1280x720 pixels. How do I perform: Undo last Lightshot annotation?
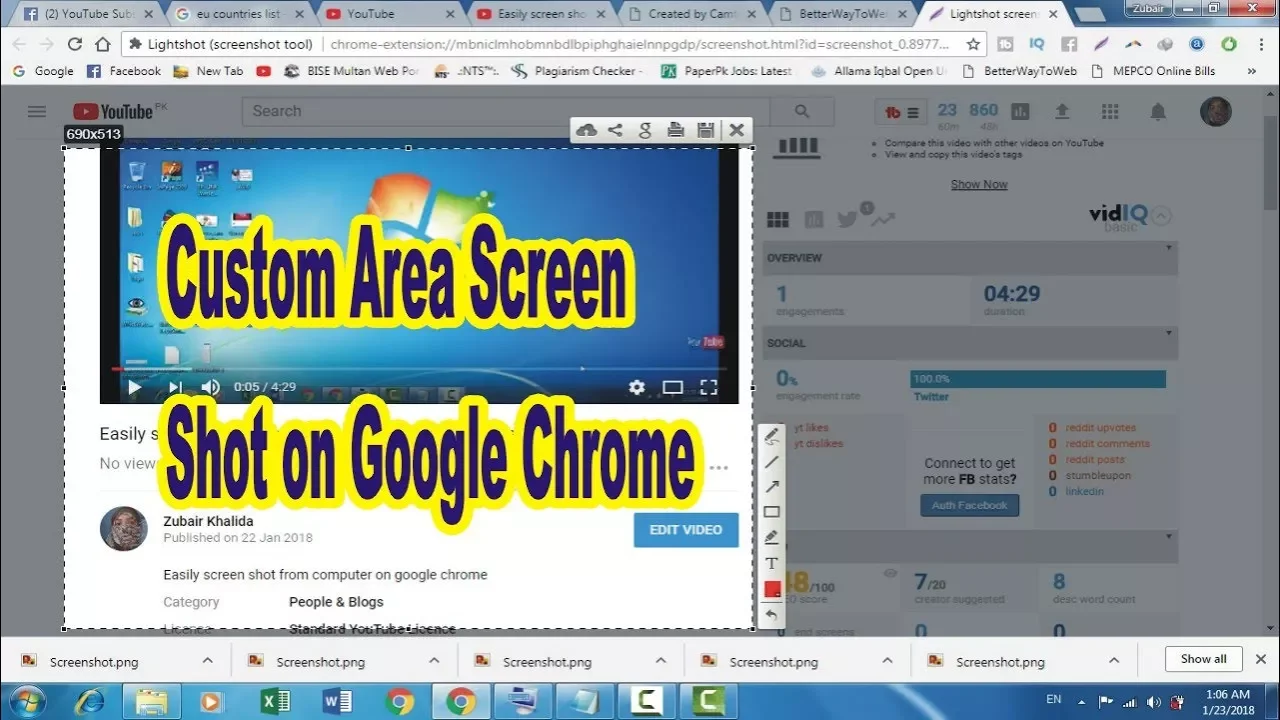[772, 614]
